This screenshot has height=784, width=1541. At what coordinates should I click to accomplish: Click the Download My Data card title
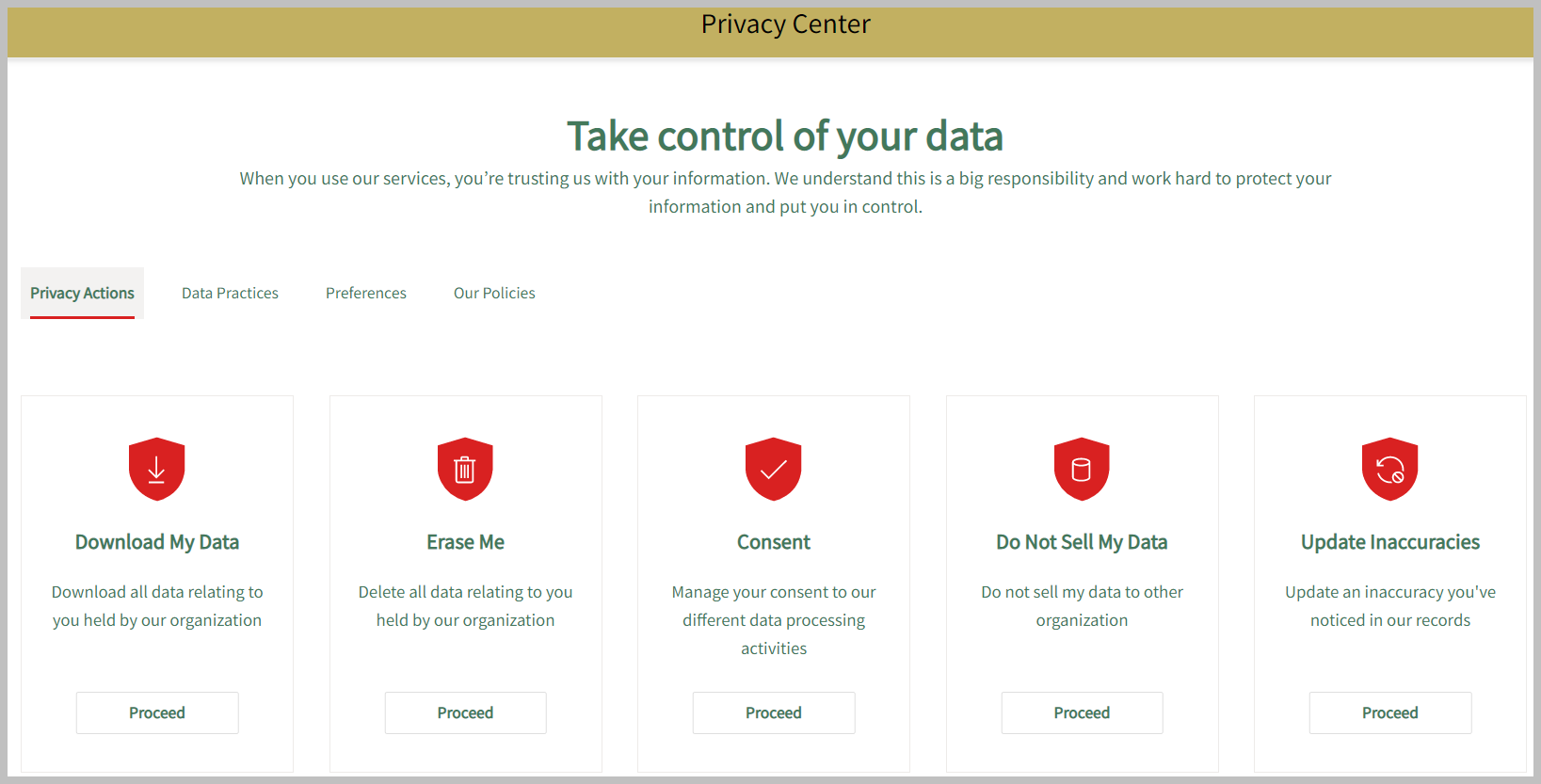pyautogui.click(x=157, y=542)
